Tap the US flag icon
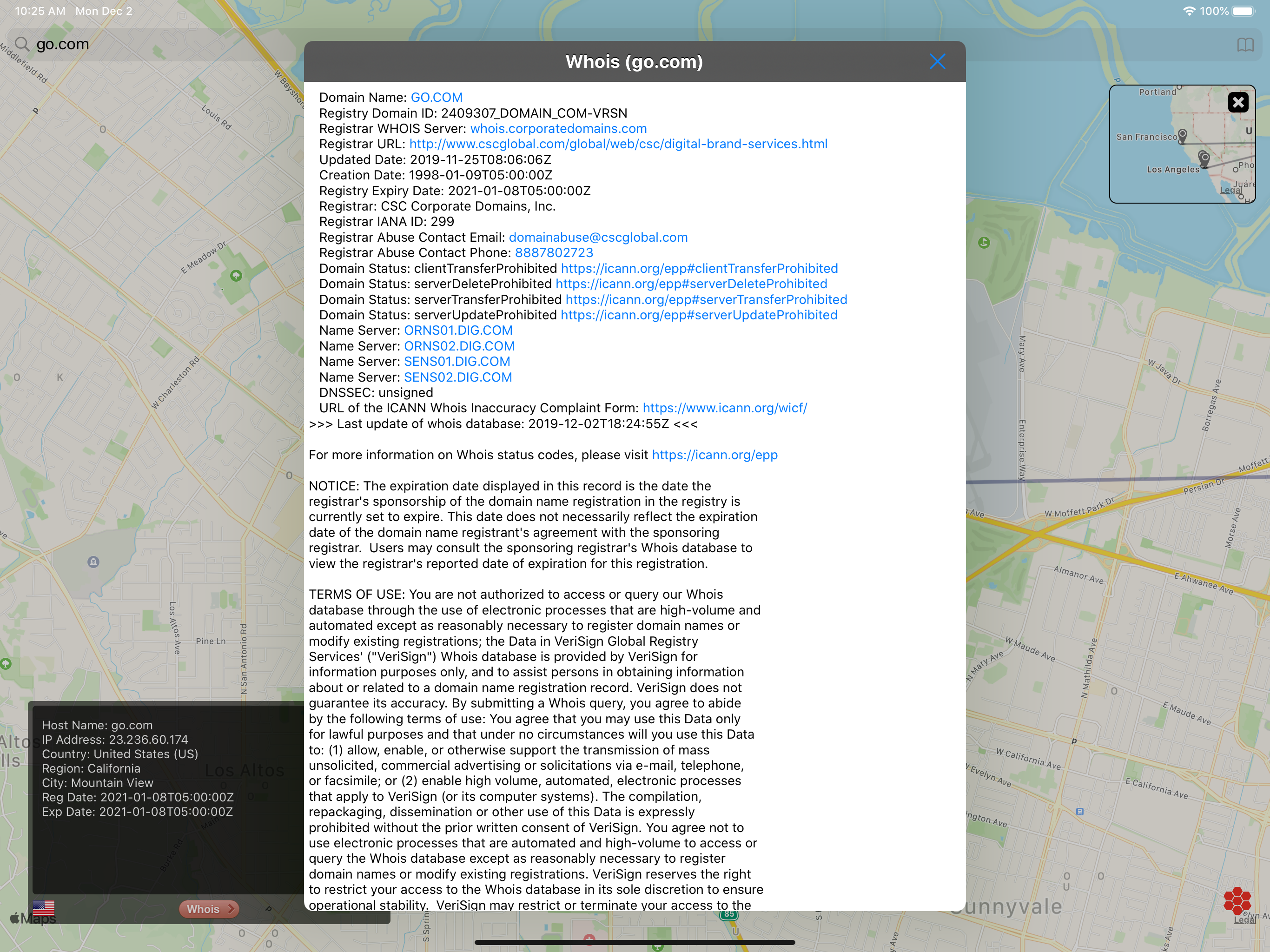The image size is (1270, 952). point(44,908)
